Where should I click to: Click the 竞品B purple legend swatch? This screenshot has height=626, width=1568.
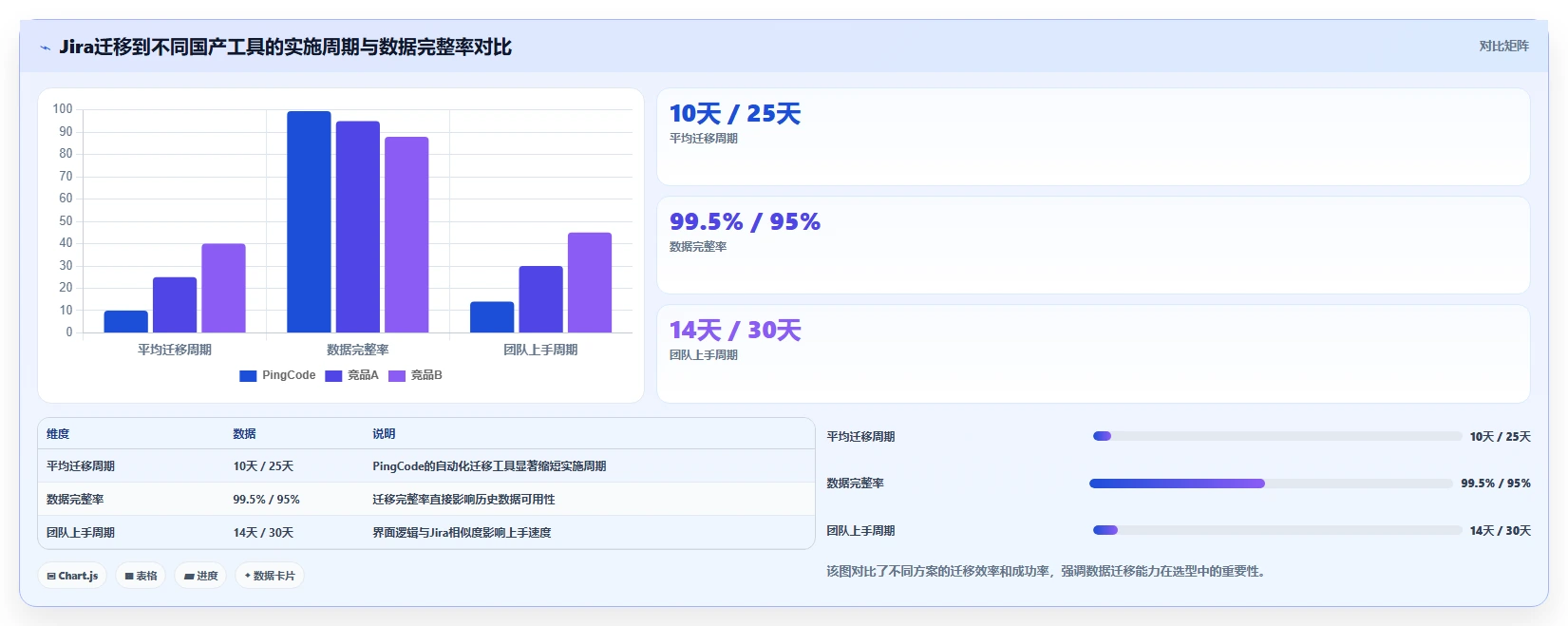point(397,376)
